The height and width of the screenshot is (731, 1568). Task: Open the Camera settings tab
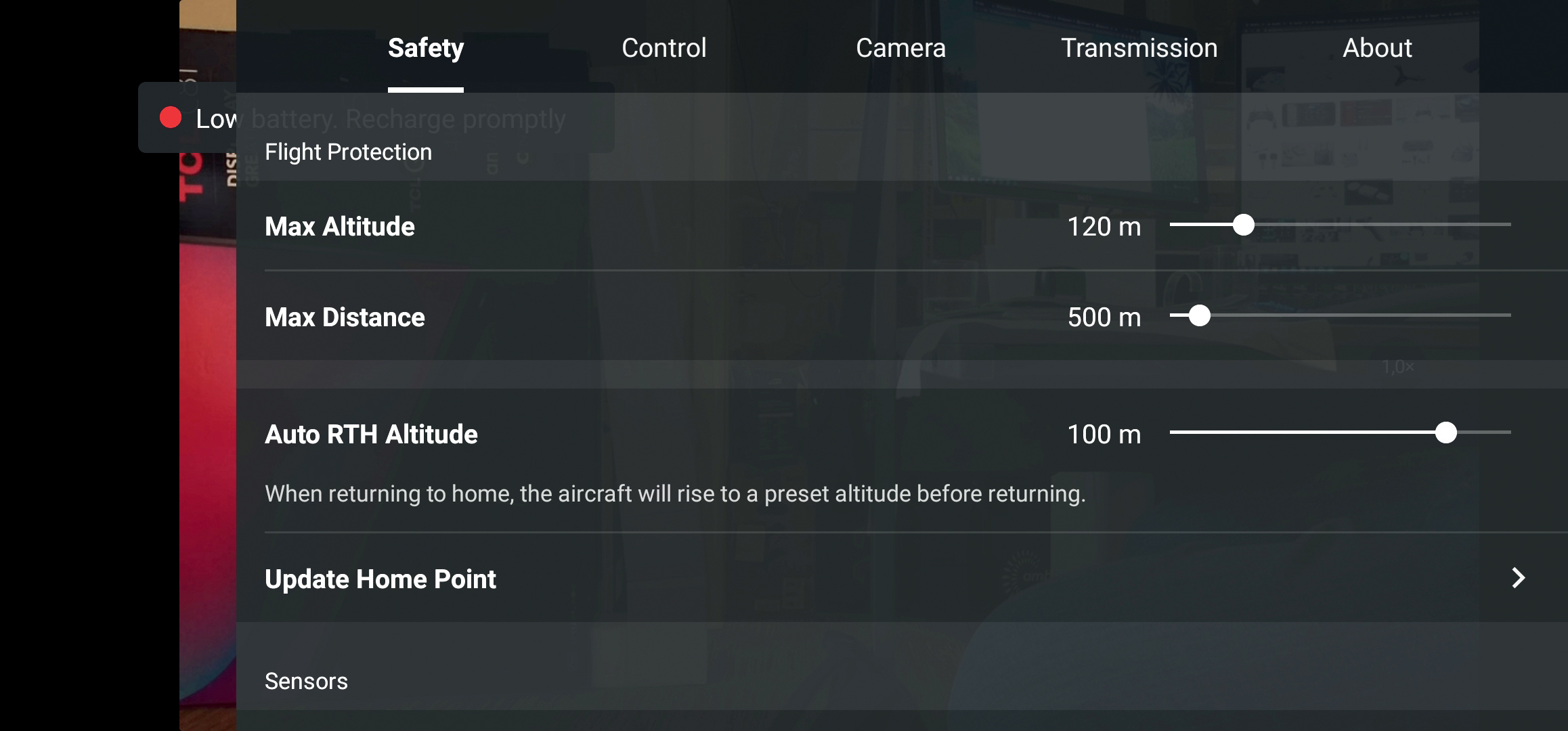pos(900,48)
